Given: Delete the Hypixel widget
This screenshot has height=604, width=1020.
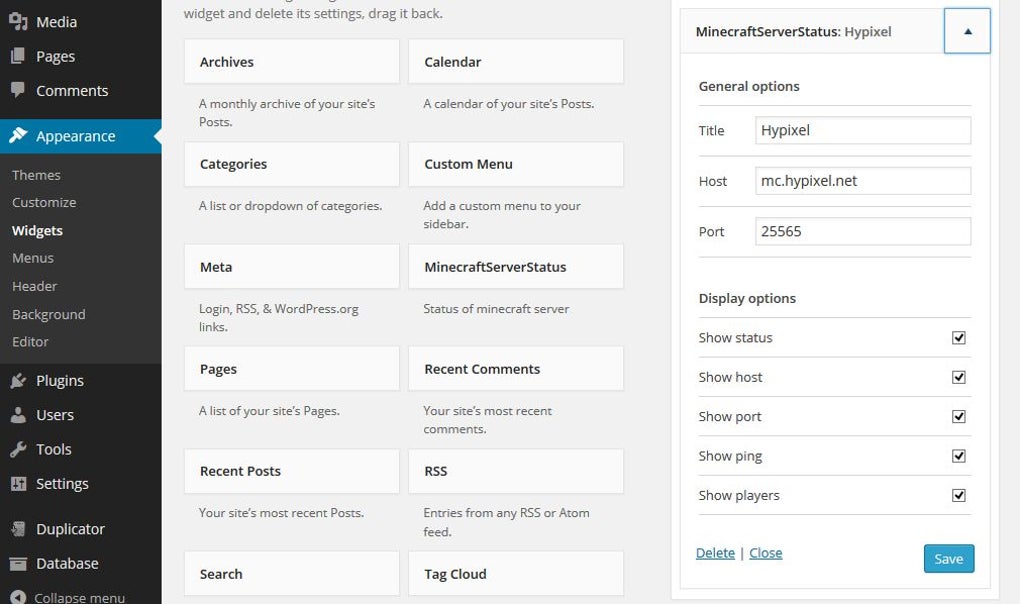Looking at the screenshot, I should (x=715, y=552).
